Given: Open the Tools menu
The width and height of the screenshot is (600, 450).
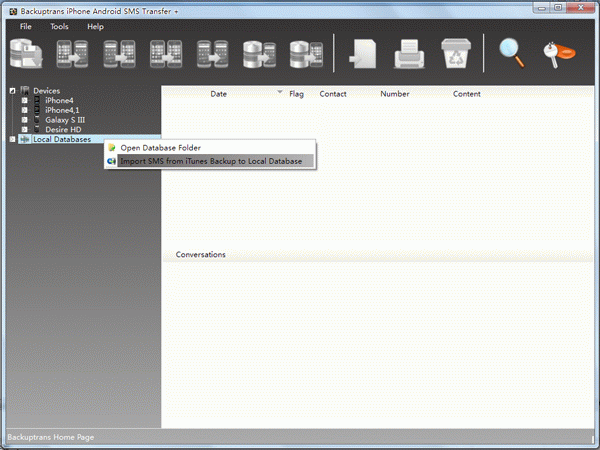Looking at the screenshot, I should [59, 26].
